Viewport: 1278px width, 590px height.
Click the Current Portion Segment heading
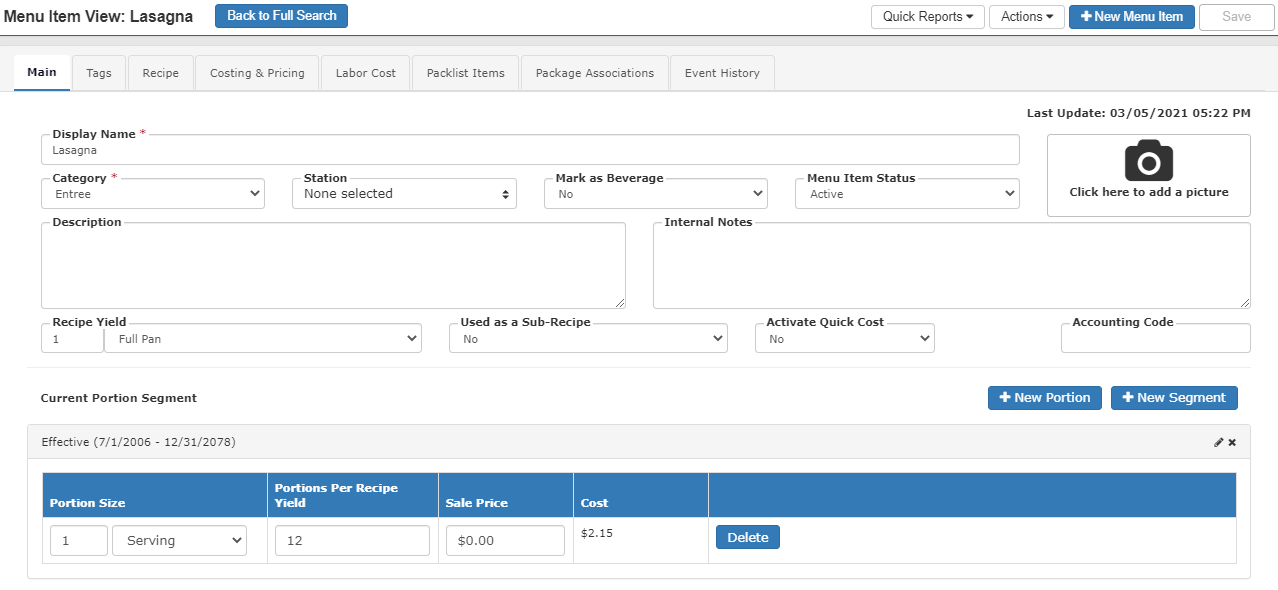tap(119, 398)
